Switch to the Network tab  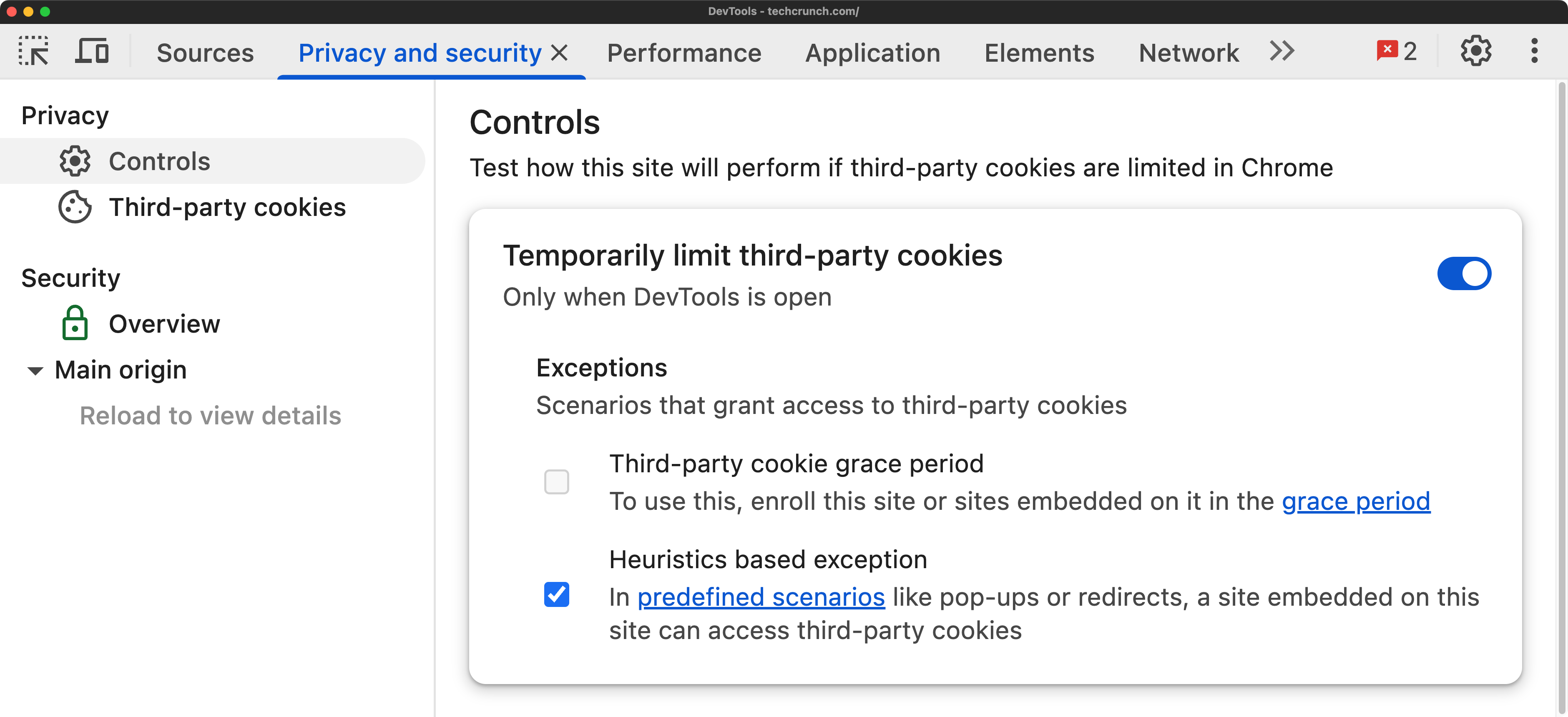(1188, 53)
